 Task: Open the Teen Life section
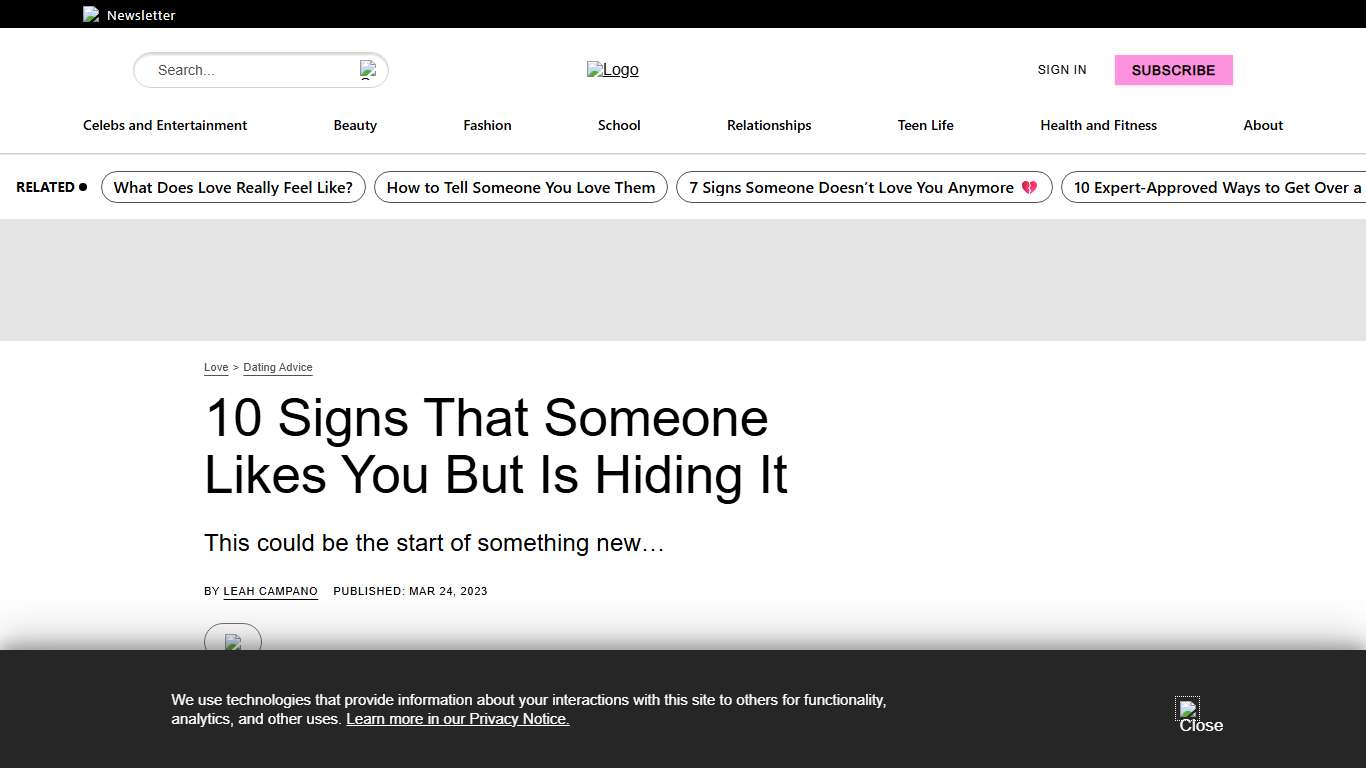pos(925,125)
